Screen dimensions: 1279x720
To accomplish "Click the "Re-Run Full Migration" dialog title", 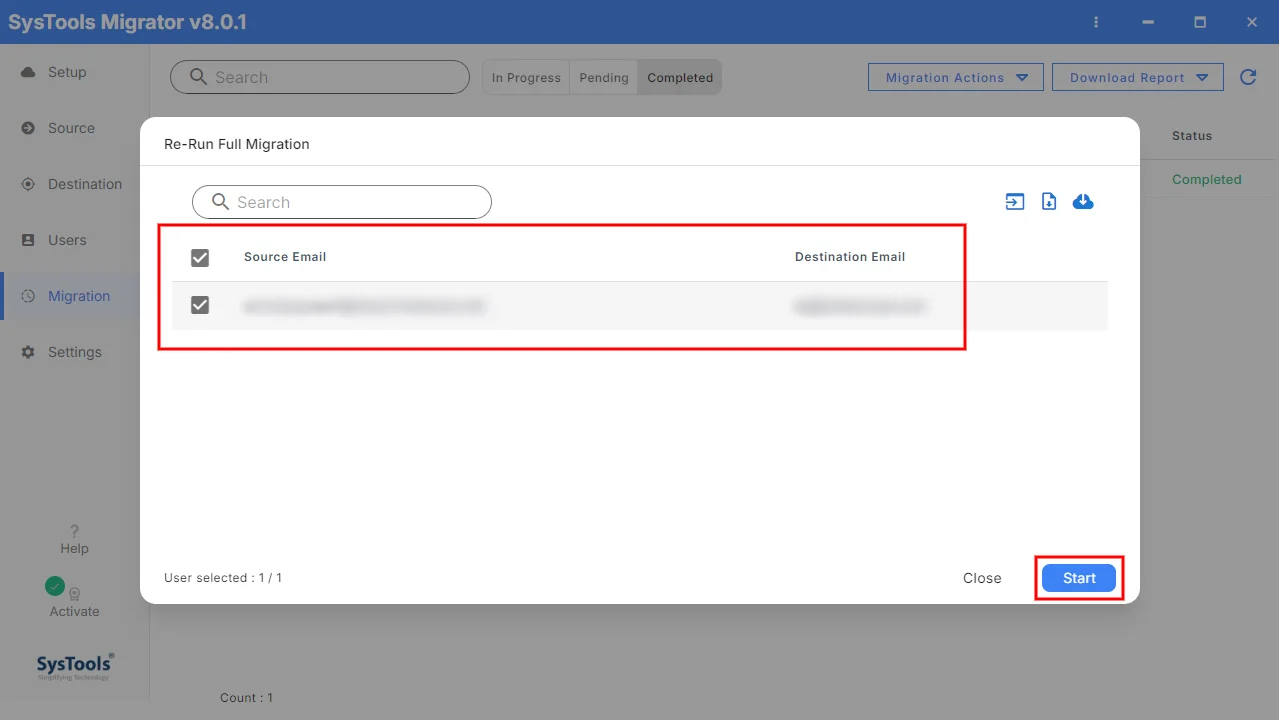I will pyautogui.click(x=237, y=144).
